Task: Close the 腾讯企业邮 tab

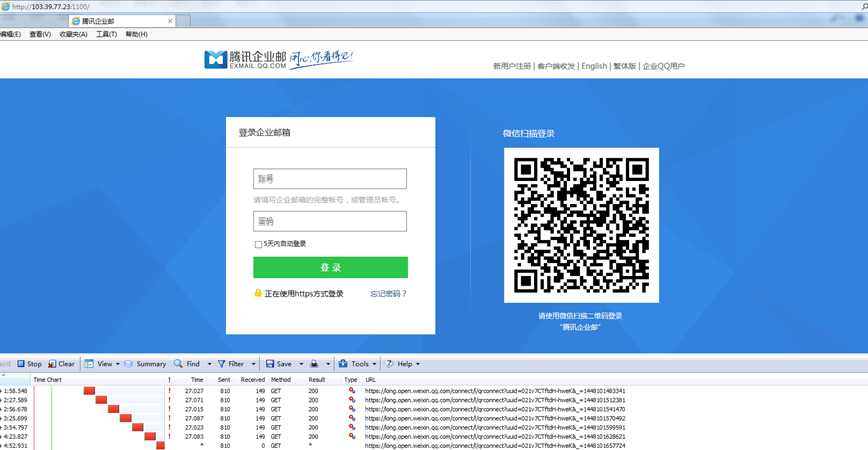Action: pyautogui.click(x=170, y=21)
